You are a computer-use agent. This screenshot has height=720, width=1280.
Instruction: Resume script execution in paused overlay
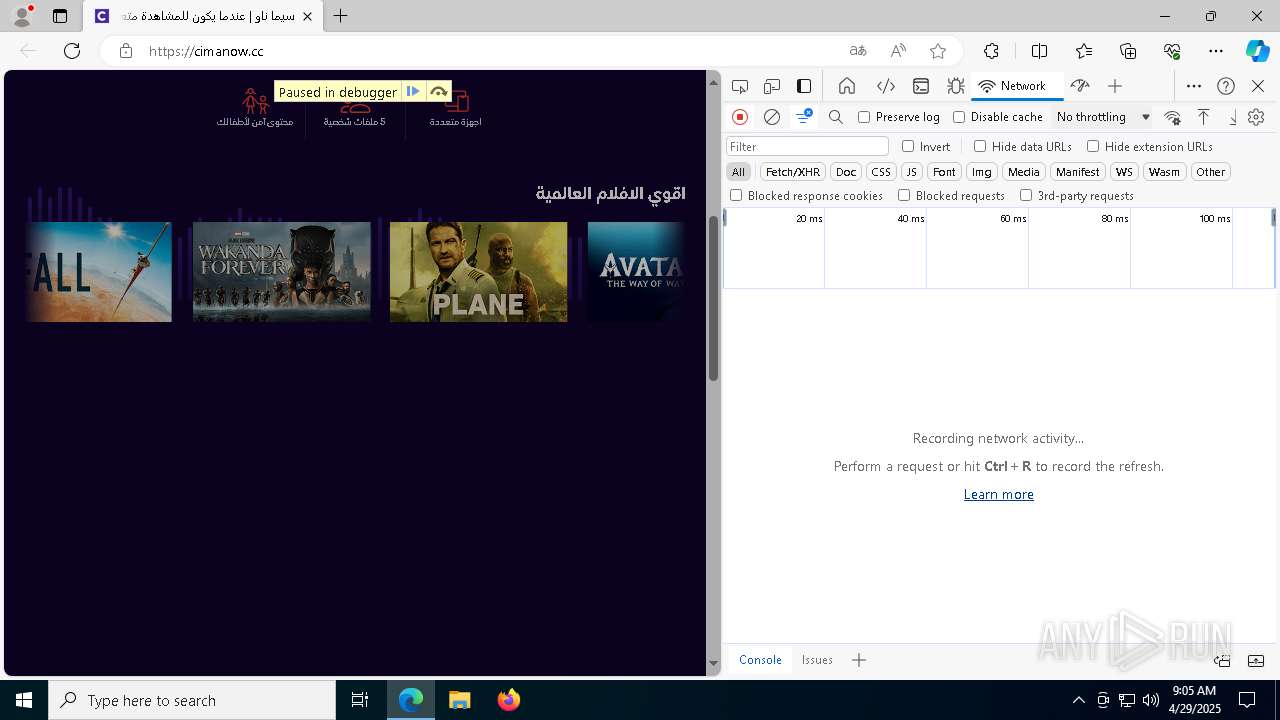point(413,92)
